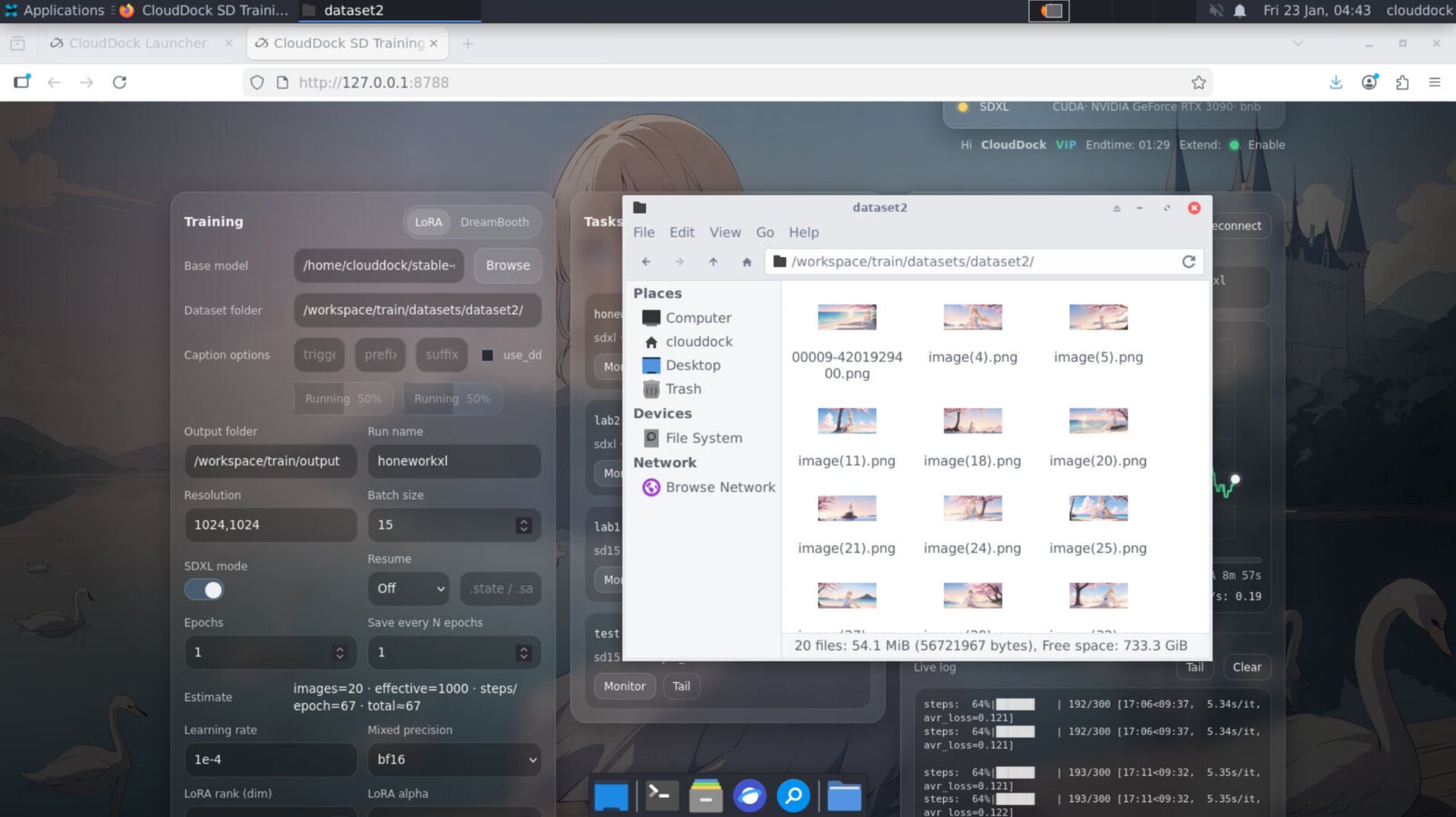This screenshot has width=1456, height=817.
Task: Adjust the Batch size stepper arrows
Action: pyautogui.click(x=523, y=525)
